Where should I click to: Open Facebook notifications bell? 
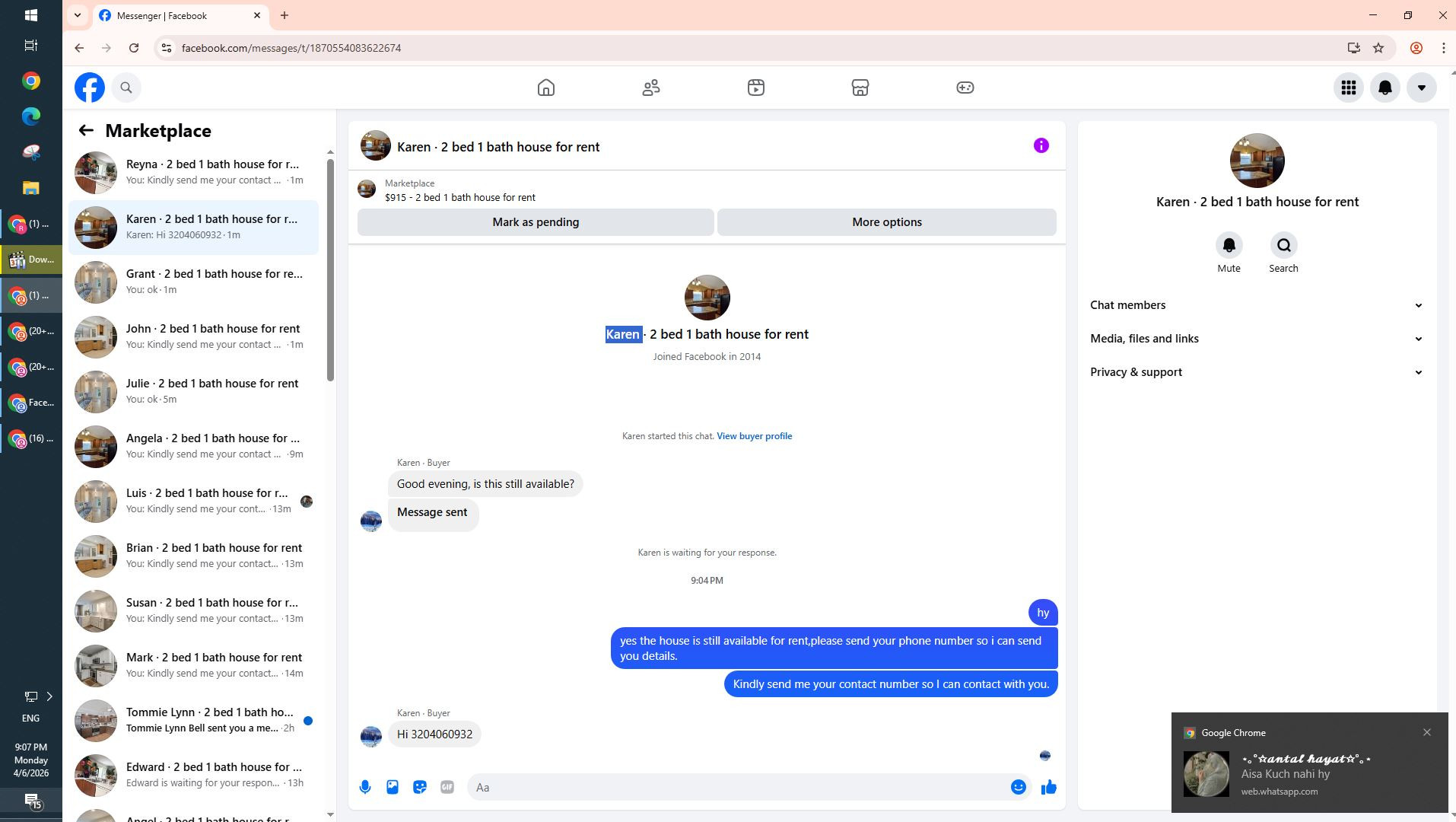1384,88
